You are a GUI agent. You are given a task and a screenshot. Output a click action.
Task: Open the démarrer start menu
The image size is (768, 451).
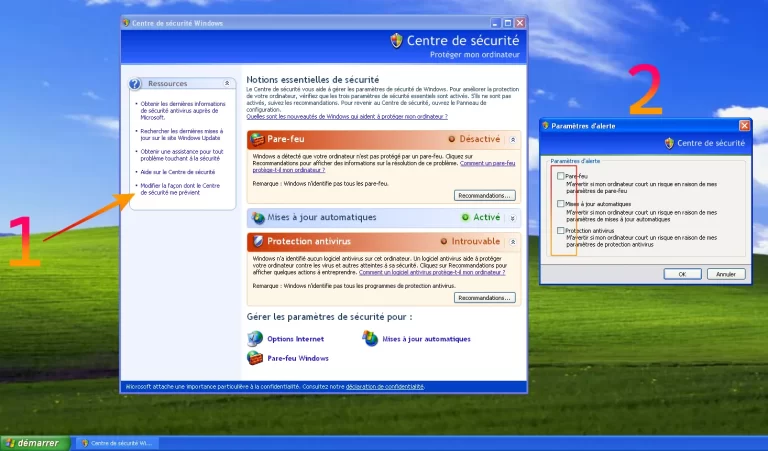[x=35, y=443]
